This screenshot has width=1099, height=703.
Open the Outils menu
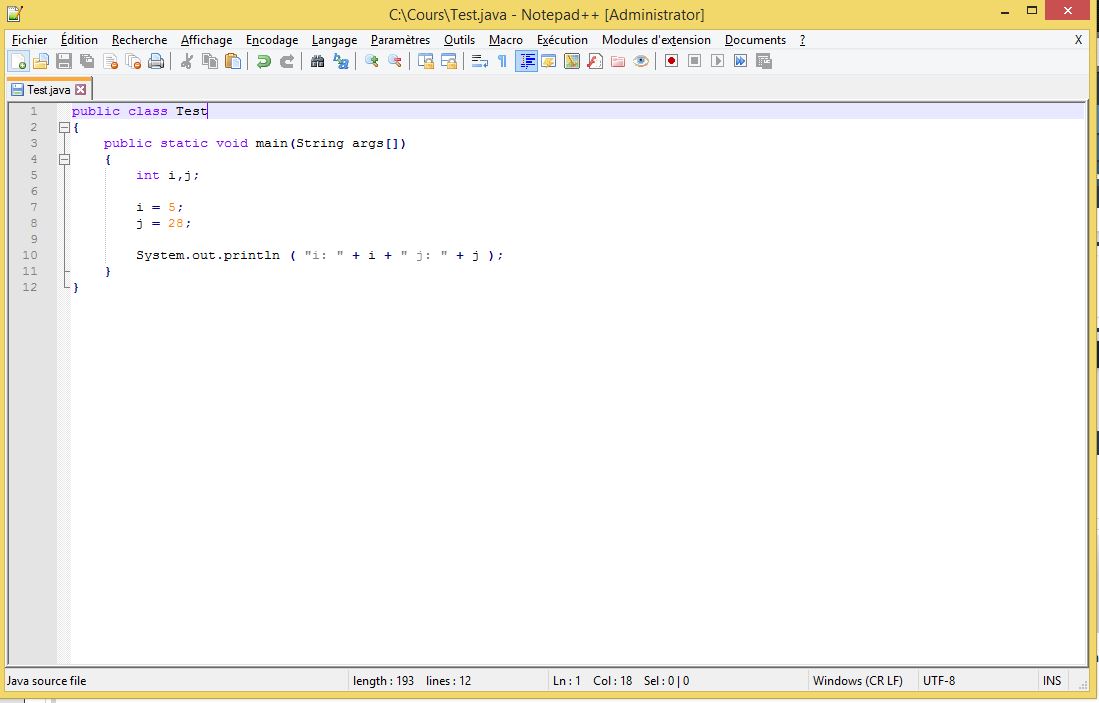click(459, 40)
